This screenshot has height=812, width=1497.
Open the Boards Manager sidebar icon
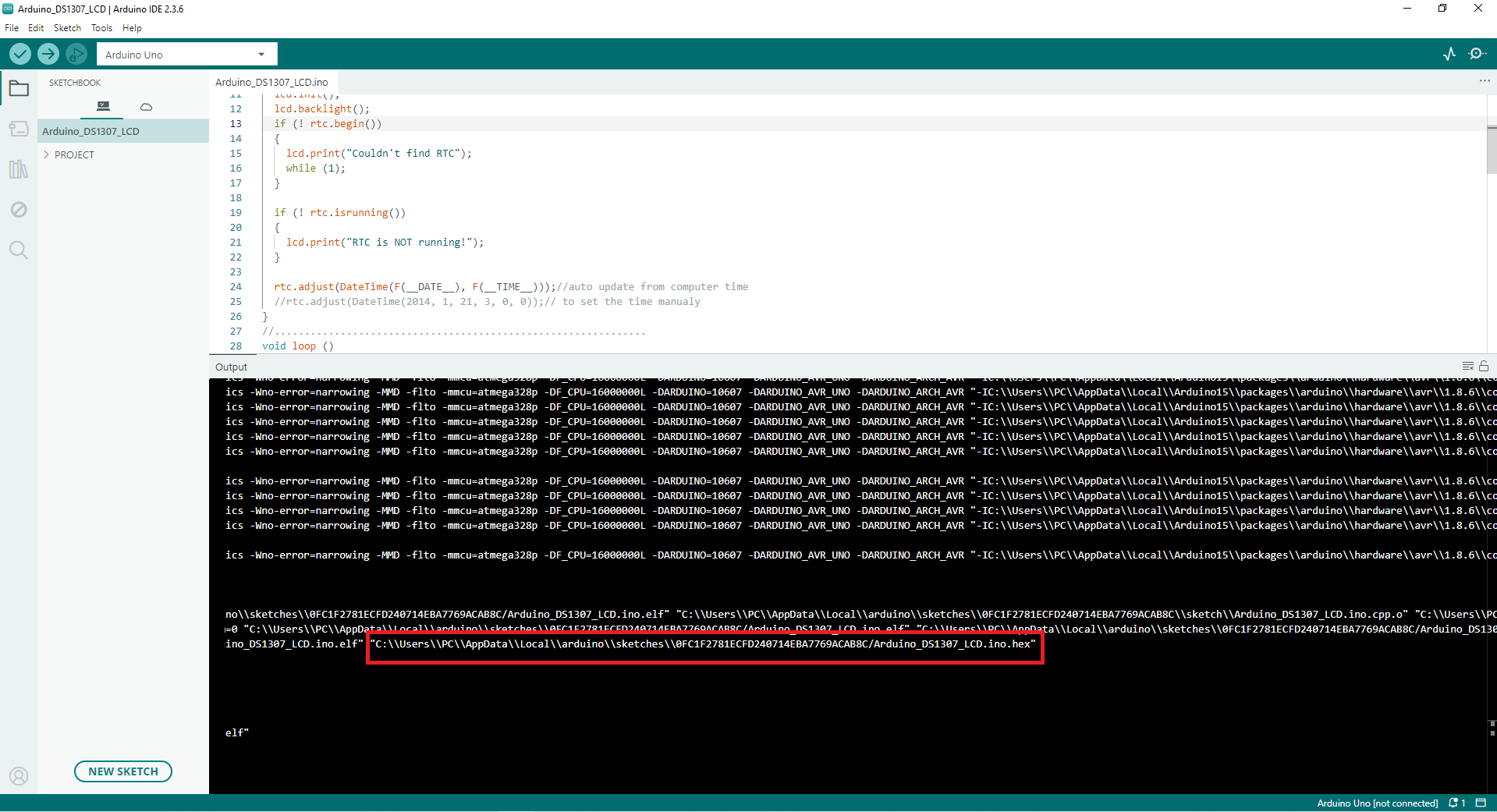[x=19, y=129]
